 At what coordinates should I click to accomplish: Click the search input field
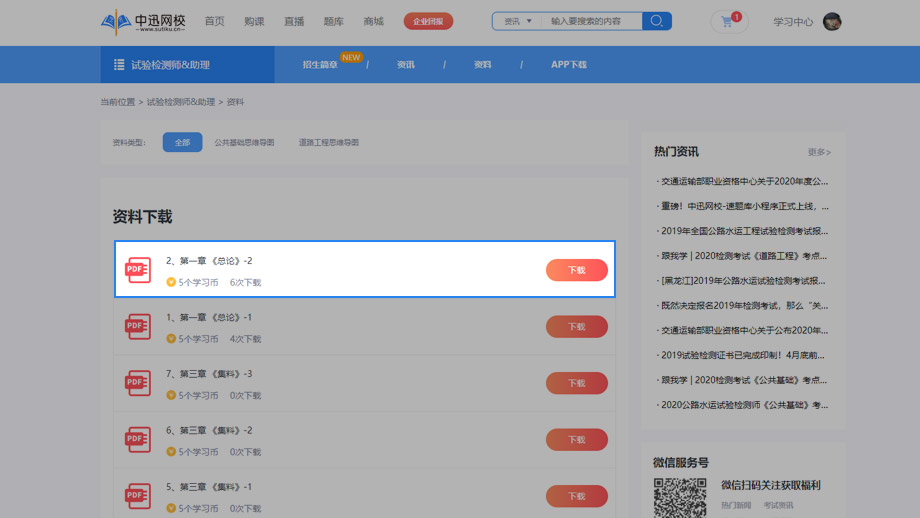[x=592, y=21]
